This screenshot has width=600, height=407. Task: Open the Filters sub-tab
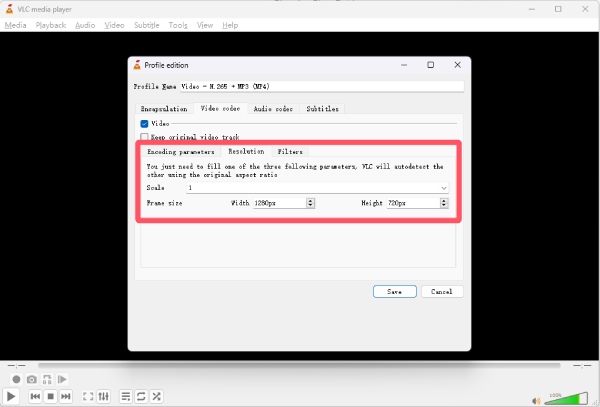(x=290, y=152)
